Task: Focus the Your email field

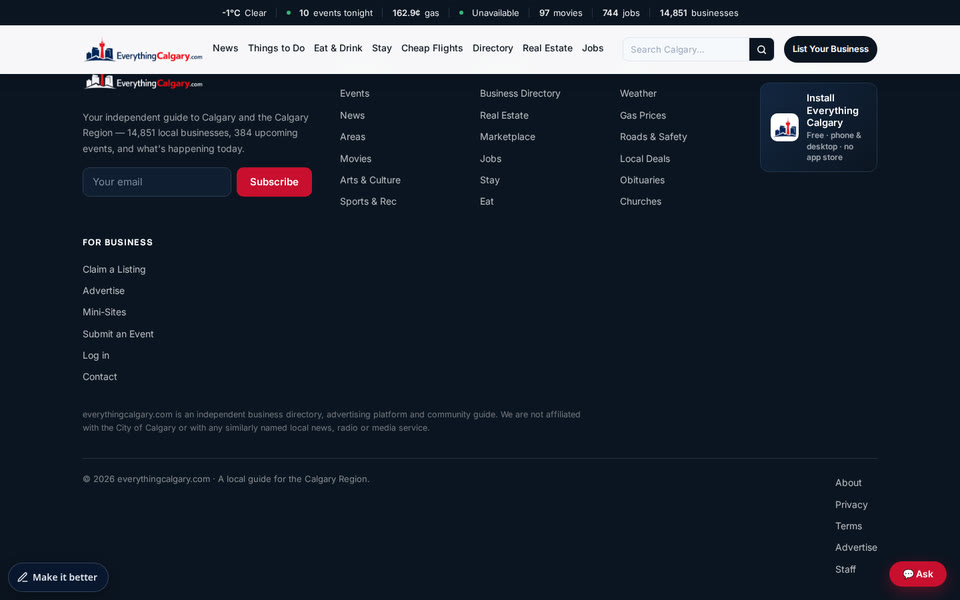Action: click(x=157, y=182)
